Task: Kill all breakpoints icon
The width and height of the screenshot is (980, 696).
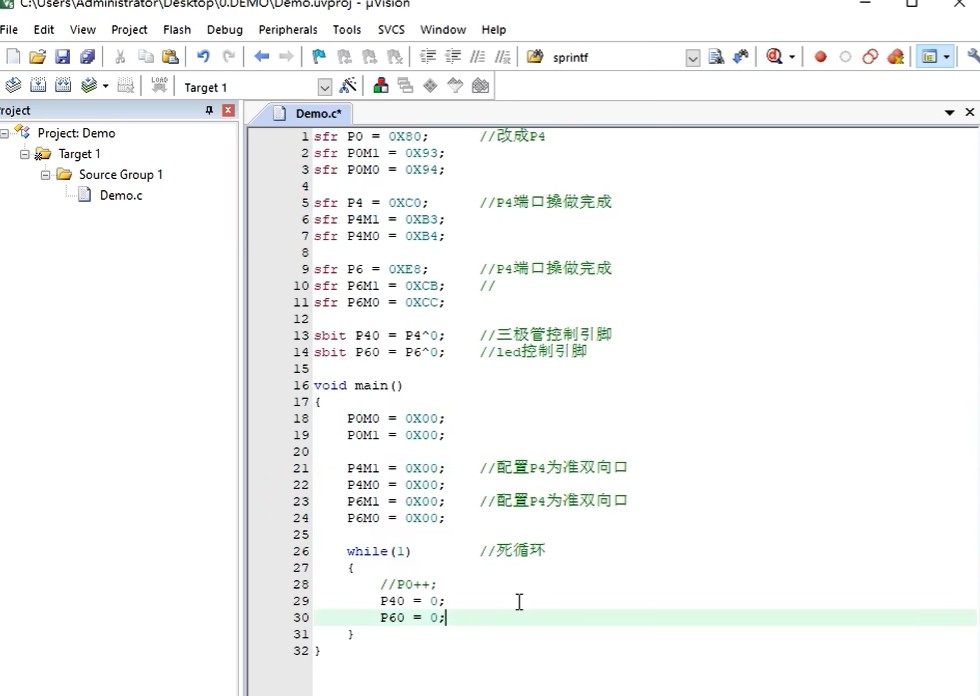Action: (x=896, y=57)
